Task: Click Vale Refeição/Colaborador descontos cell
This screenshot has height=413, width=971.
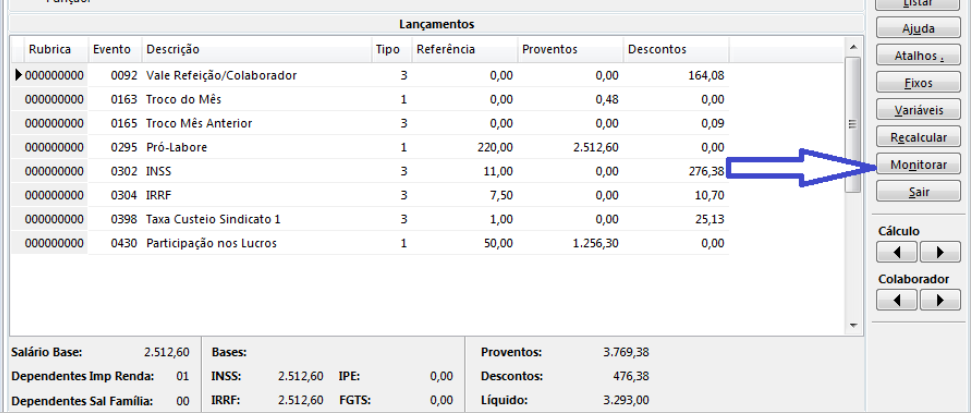Action: click(x=675, y=75)
